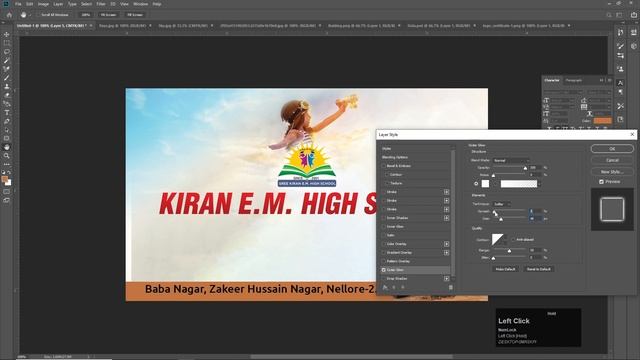Toggle the Anti-aliased checkbox
This screenshot has width=640, height=360.
513,240
